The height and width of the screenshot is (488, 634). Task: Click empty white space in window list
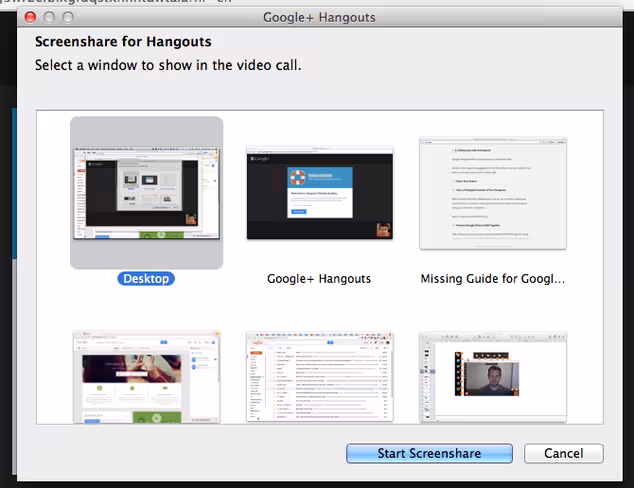point(319,309)
